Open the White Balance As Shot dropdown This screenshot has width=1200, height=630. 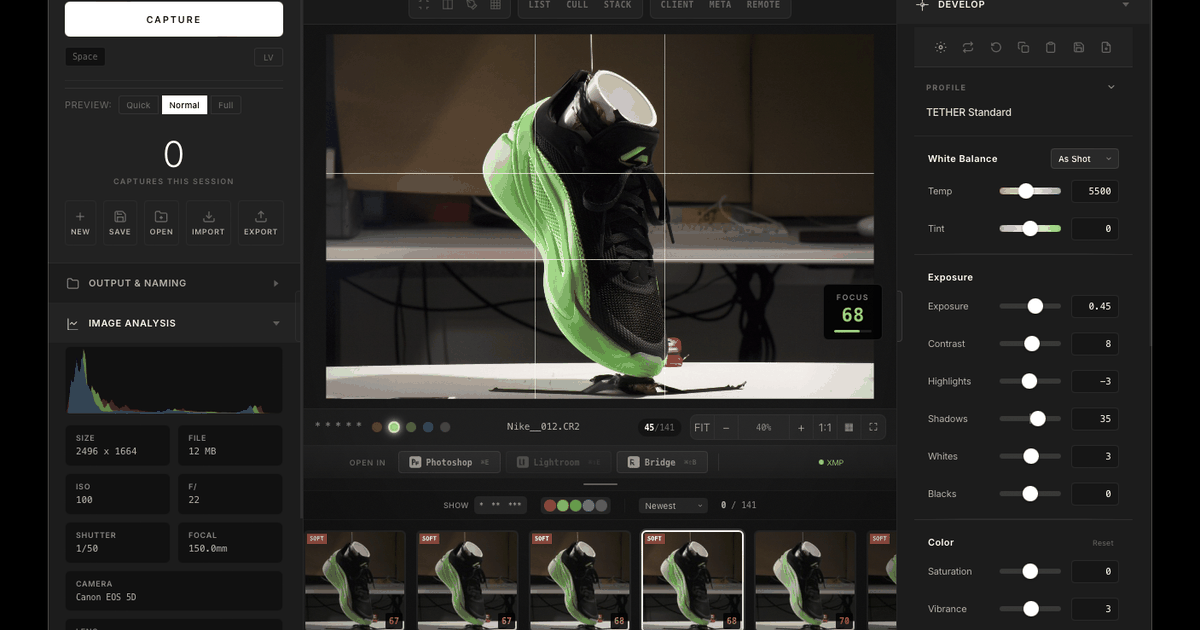click(x=1085, y=159)
